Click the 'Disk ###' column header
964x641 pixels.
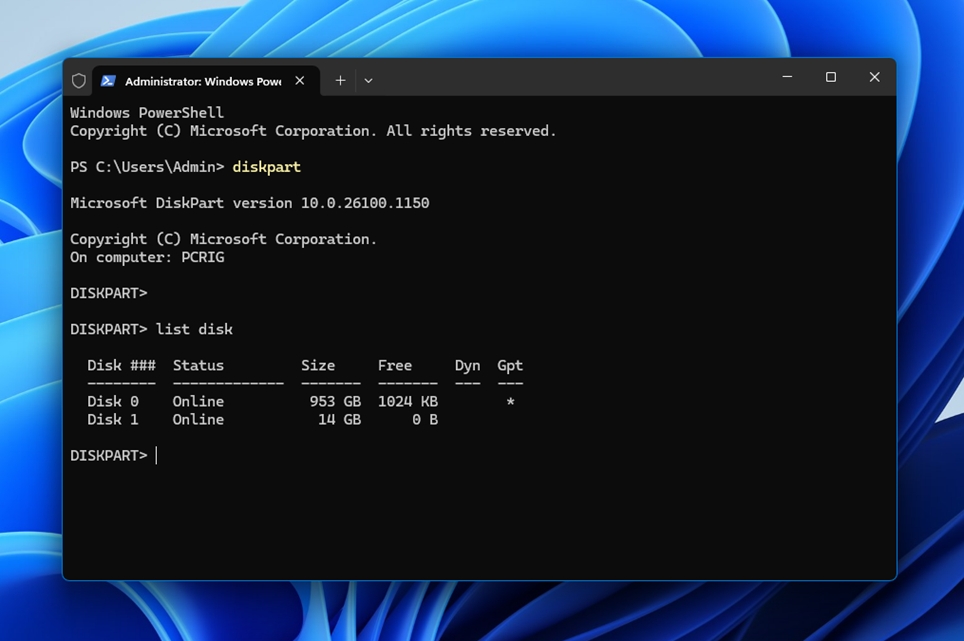[x=121, y=366]
